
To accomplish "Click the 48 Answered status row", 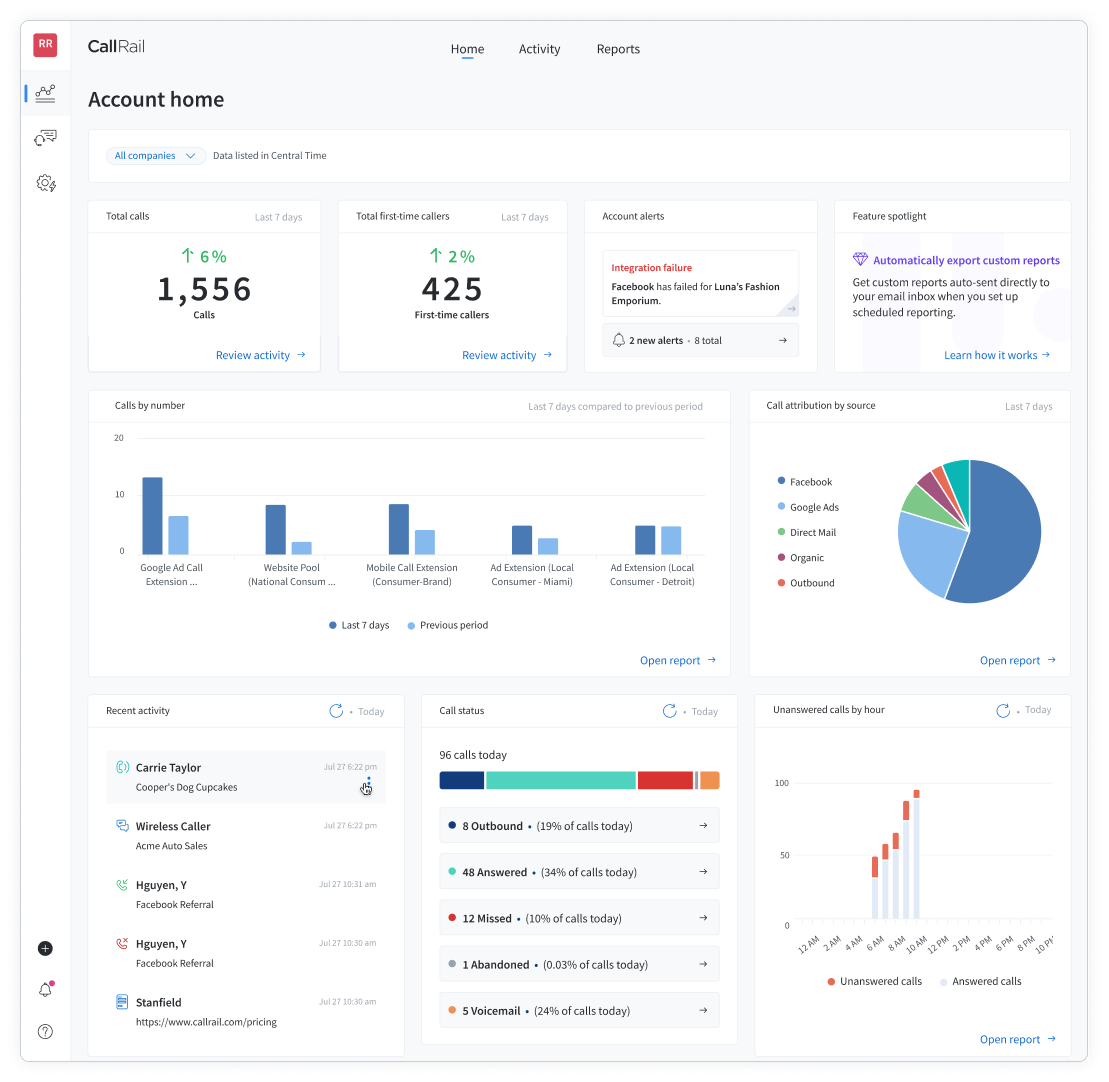I will pyautogui.click(x=579, y=871).
